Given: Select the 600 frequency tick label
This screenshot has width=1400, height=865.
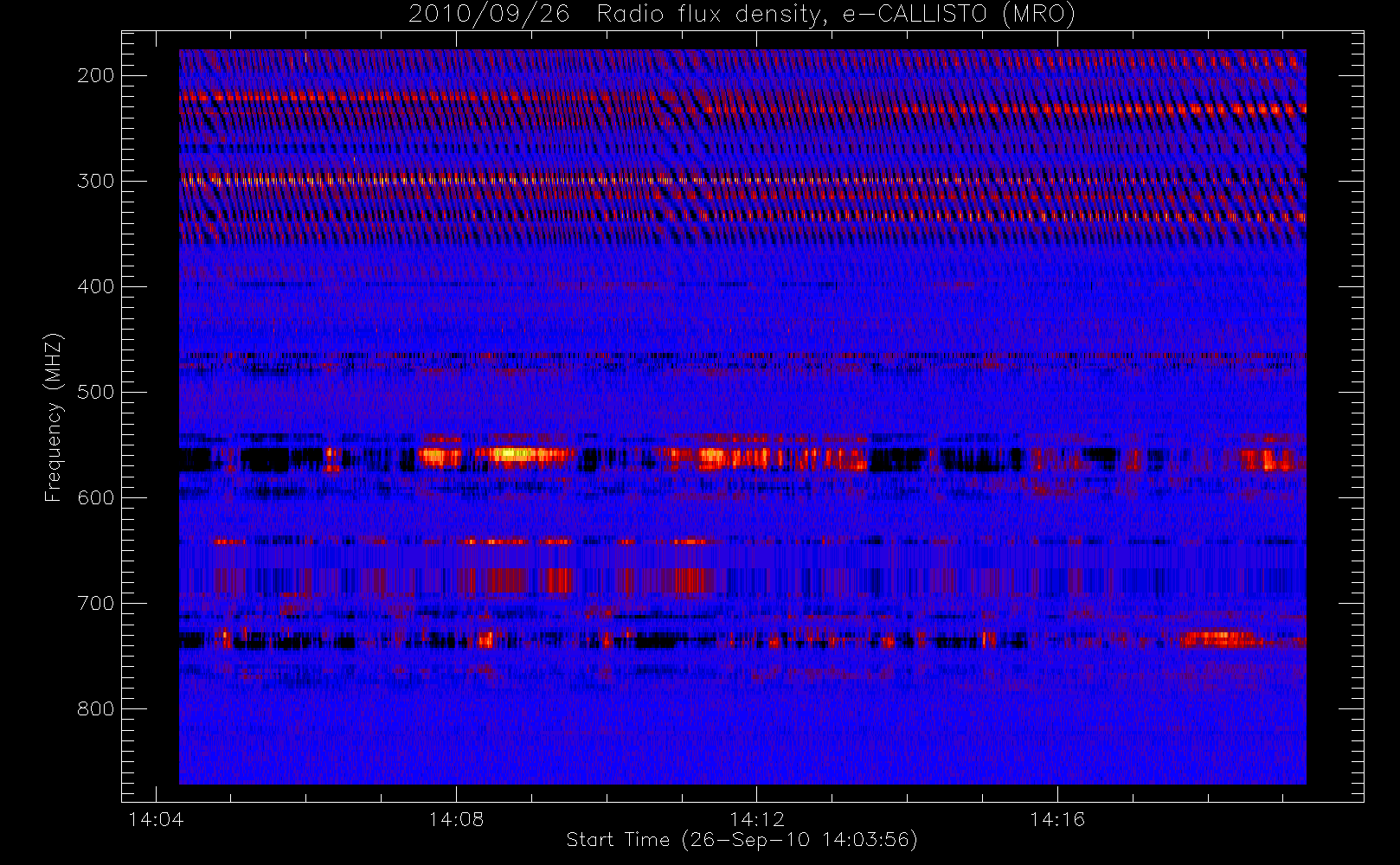Looking at the screenshot, I should pos(95,497).
